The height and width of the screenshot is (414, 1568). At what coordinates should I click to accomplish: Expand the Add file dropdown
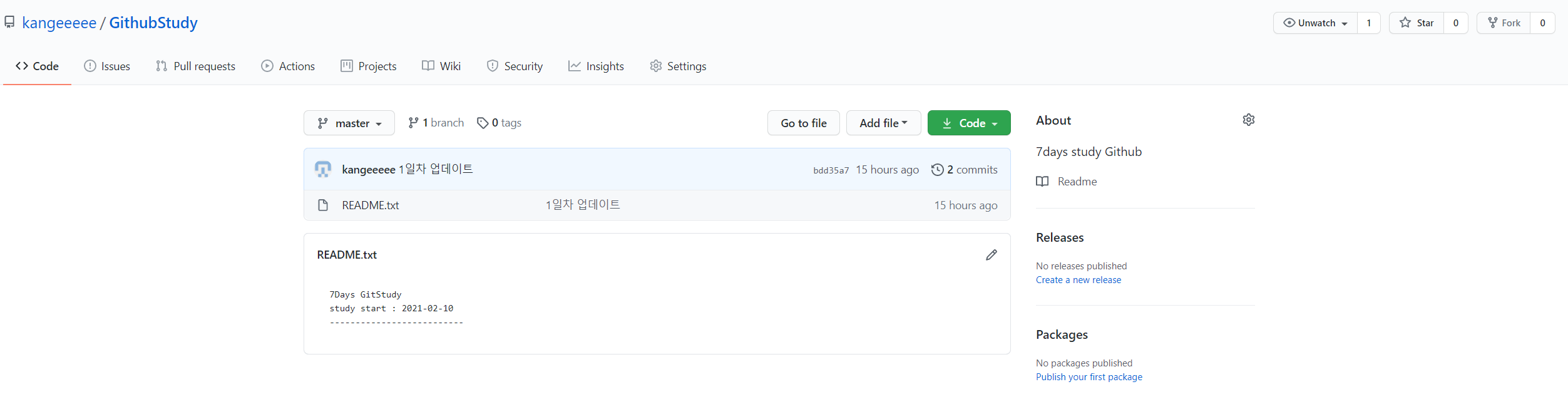883,123
